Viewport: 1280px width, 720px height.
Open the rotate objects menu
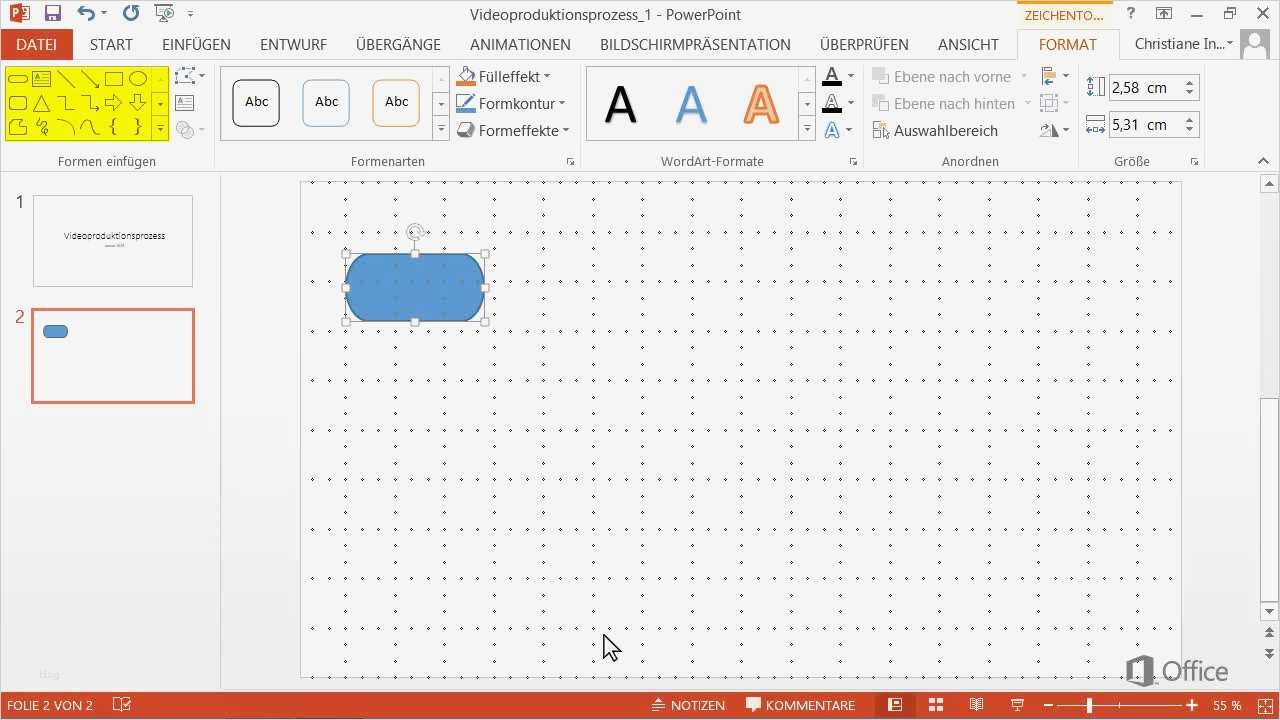tap(1054, 130)
